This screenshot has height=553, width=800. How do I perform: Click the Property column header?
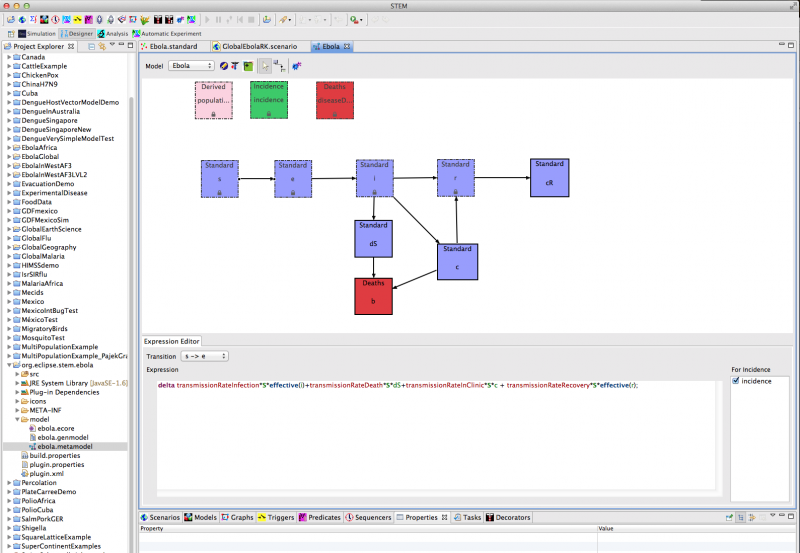click(x=367, y=529)
